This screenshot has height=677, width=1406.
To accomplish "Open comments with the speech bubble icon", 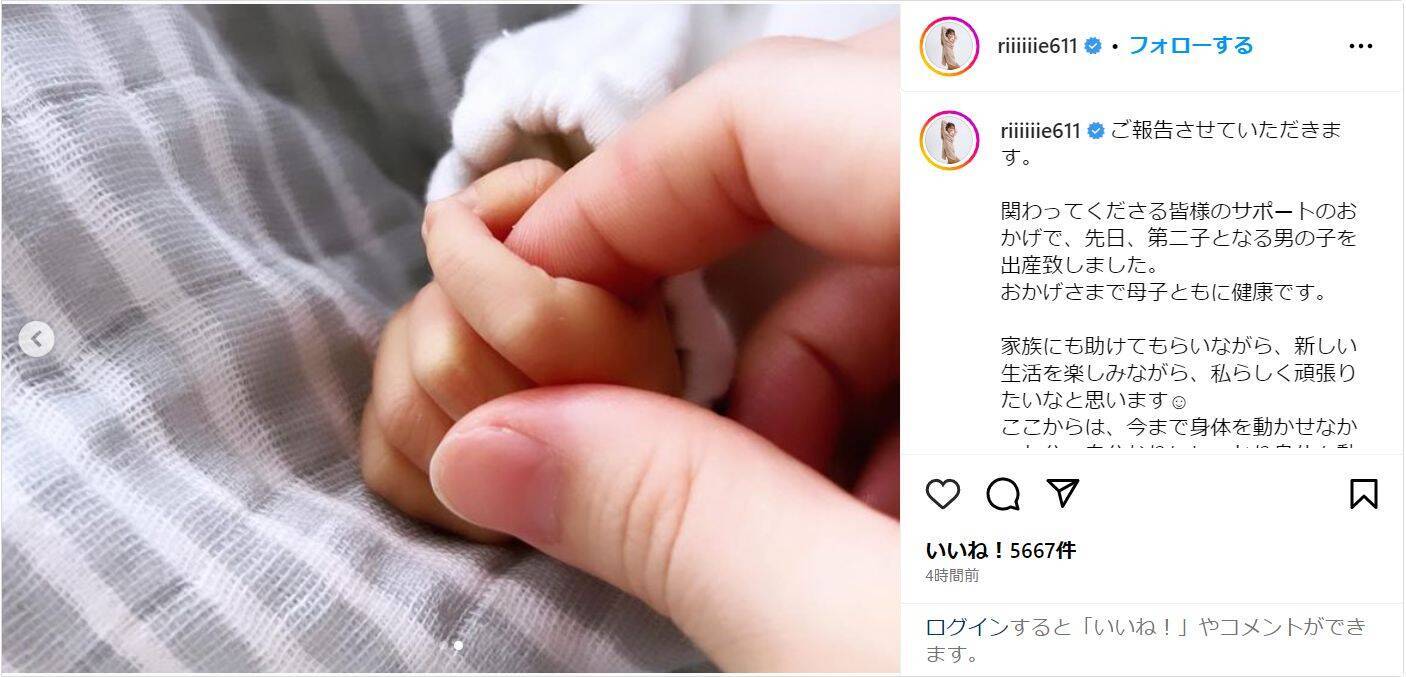I will (1003, 494).
